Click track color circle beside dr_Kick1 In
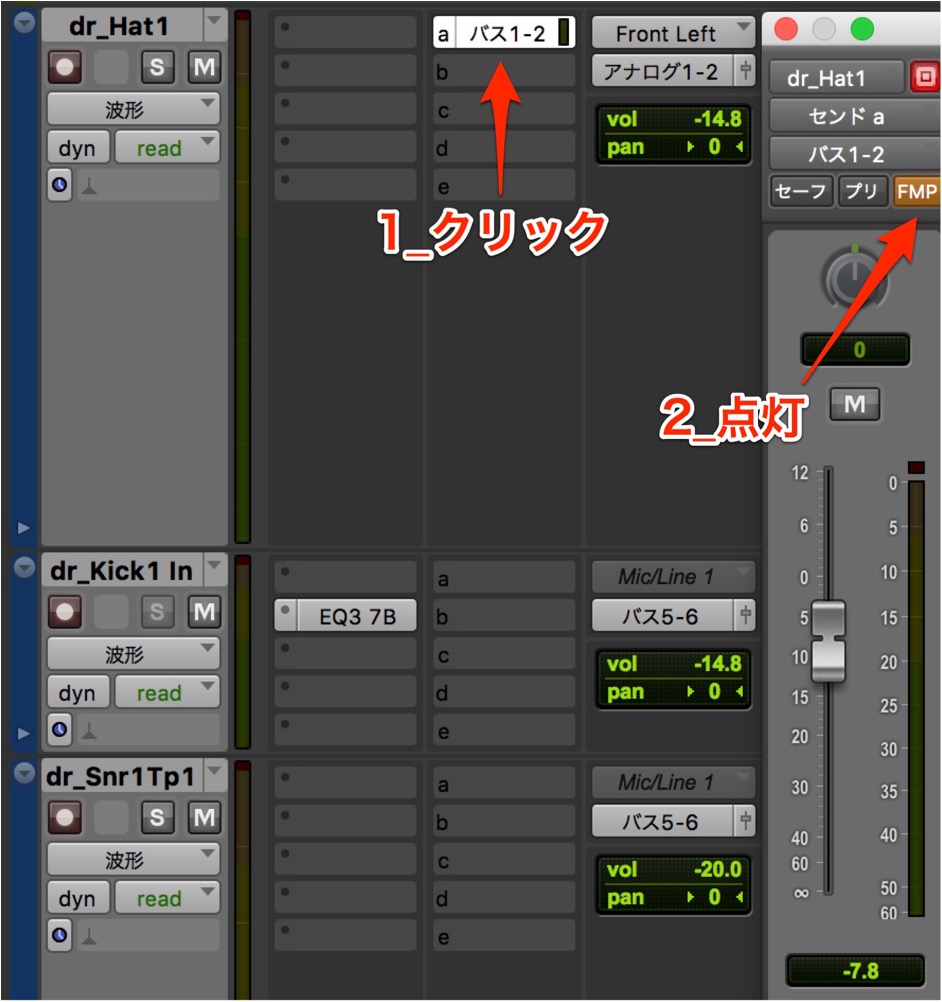 pyautogui.click(x=24, y=567)
